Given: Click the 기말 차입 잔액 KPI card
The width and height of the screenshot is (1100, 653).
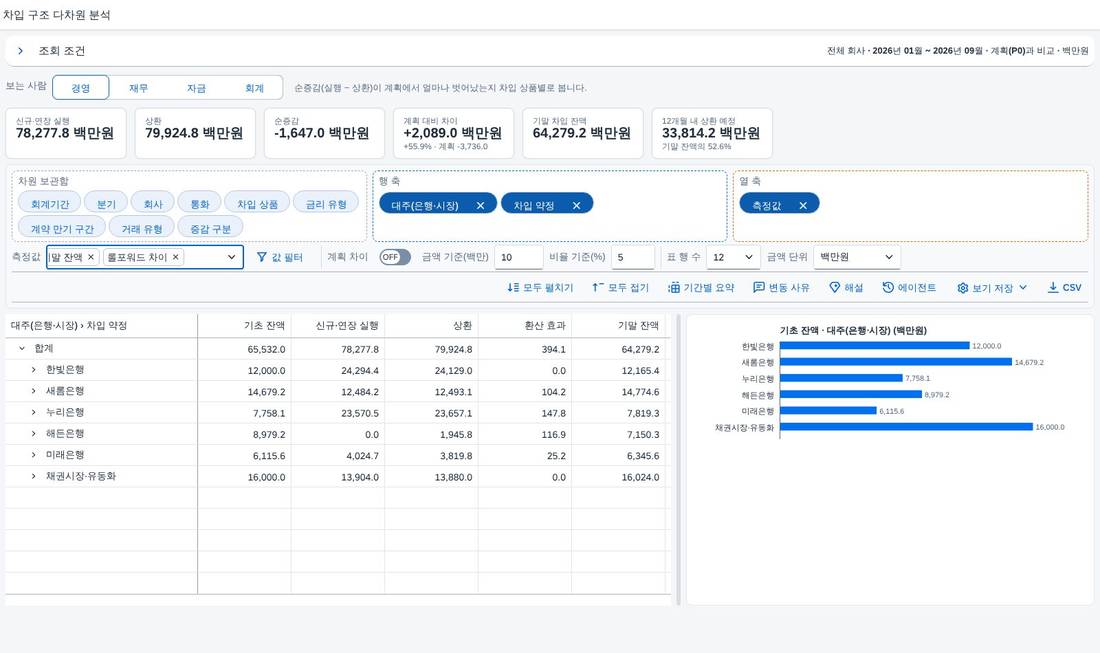Looking at the screenshot, I should (582, 133).
